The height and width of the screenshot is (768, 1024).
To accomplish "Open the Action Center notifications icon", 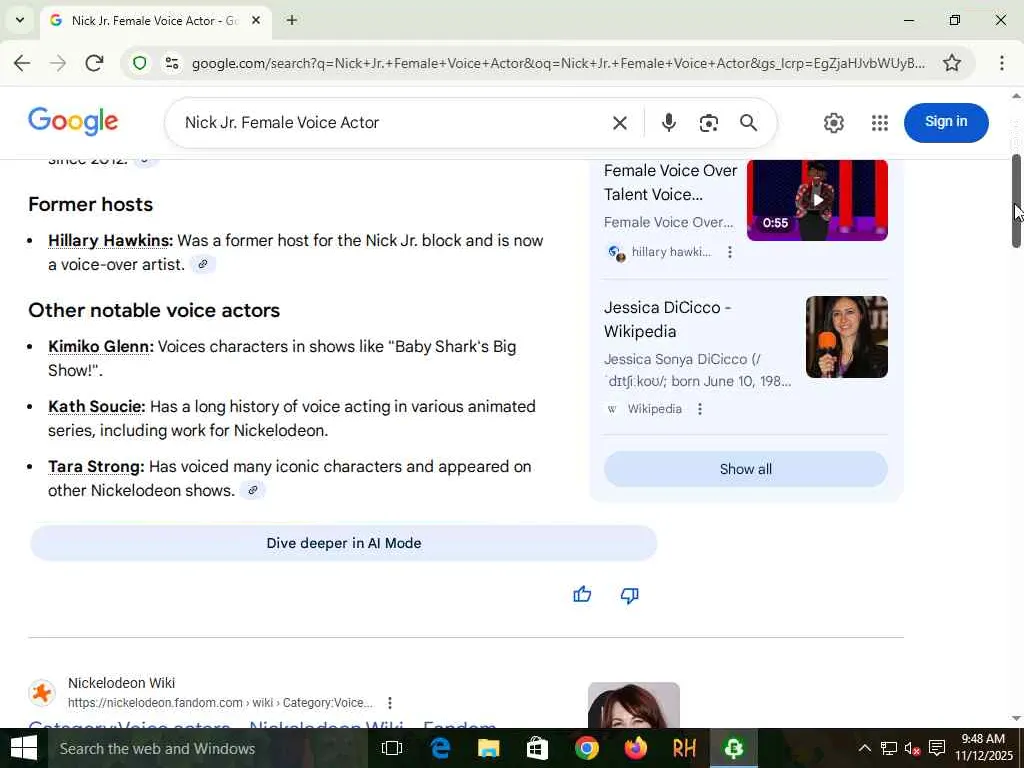I will [x=937, y=748].
